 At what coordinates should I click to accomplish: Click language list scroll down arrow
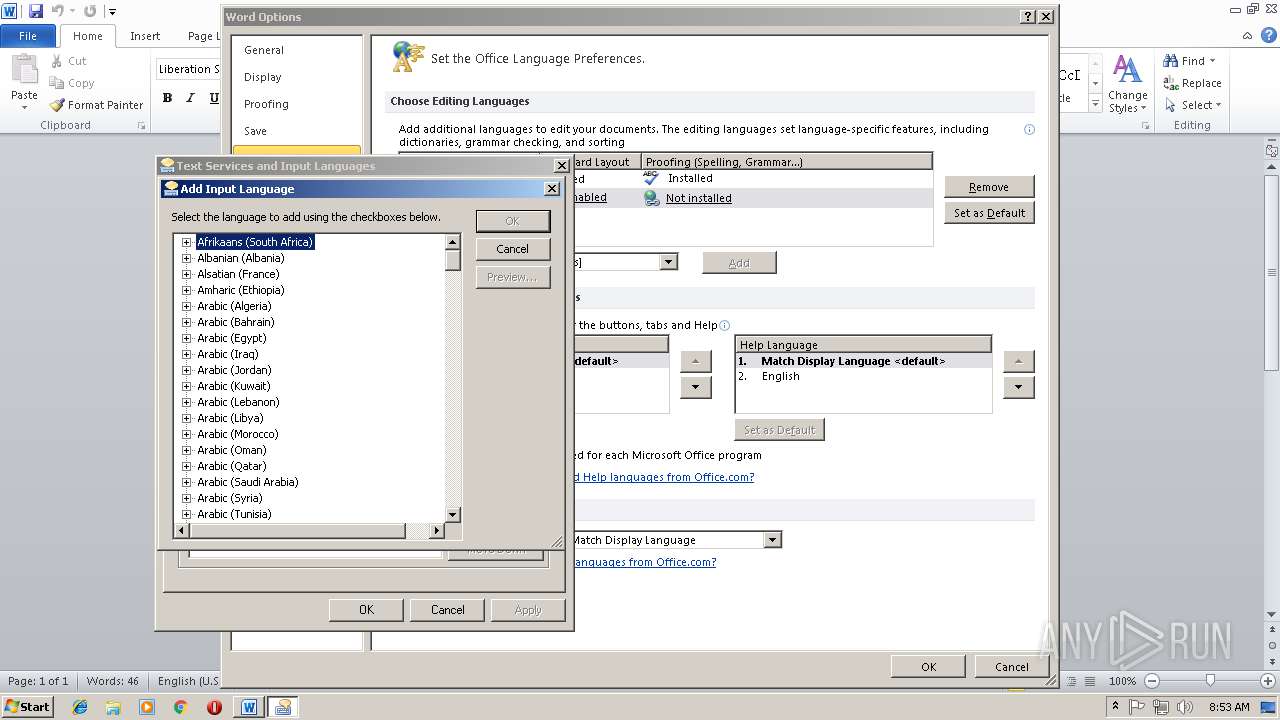pyautogui.click(x=453, y=514)
